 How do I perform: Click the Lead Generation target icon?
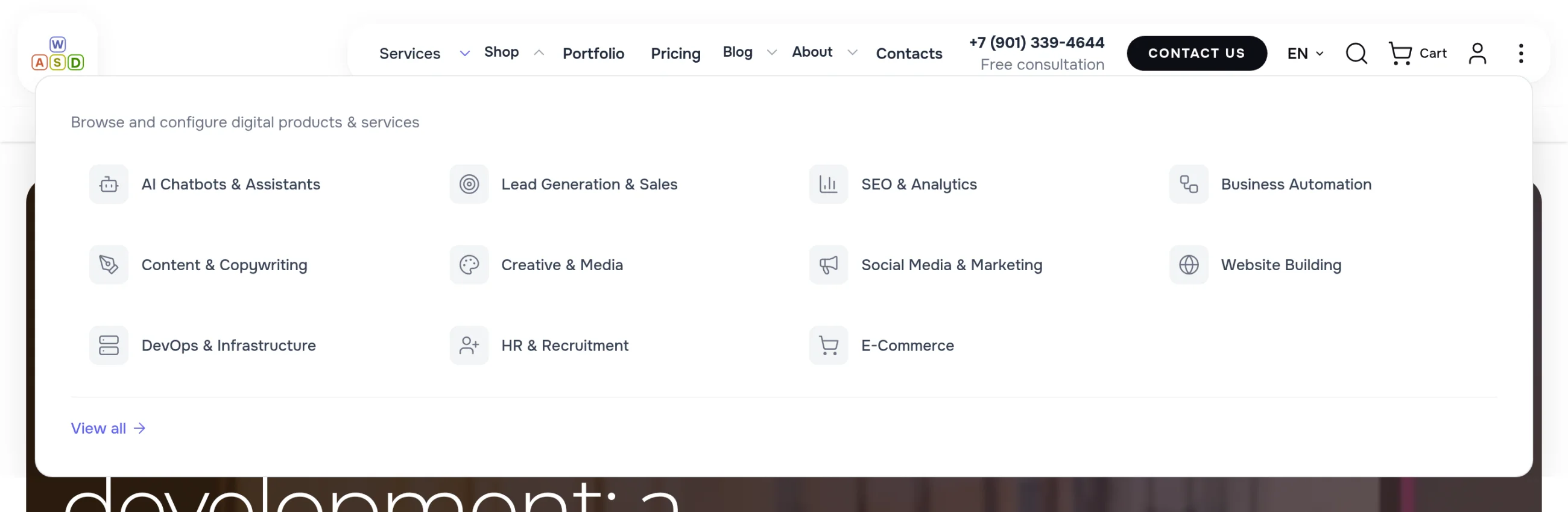click(x=469, y=185)
